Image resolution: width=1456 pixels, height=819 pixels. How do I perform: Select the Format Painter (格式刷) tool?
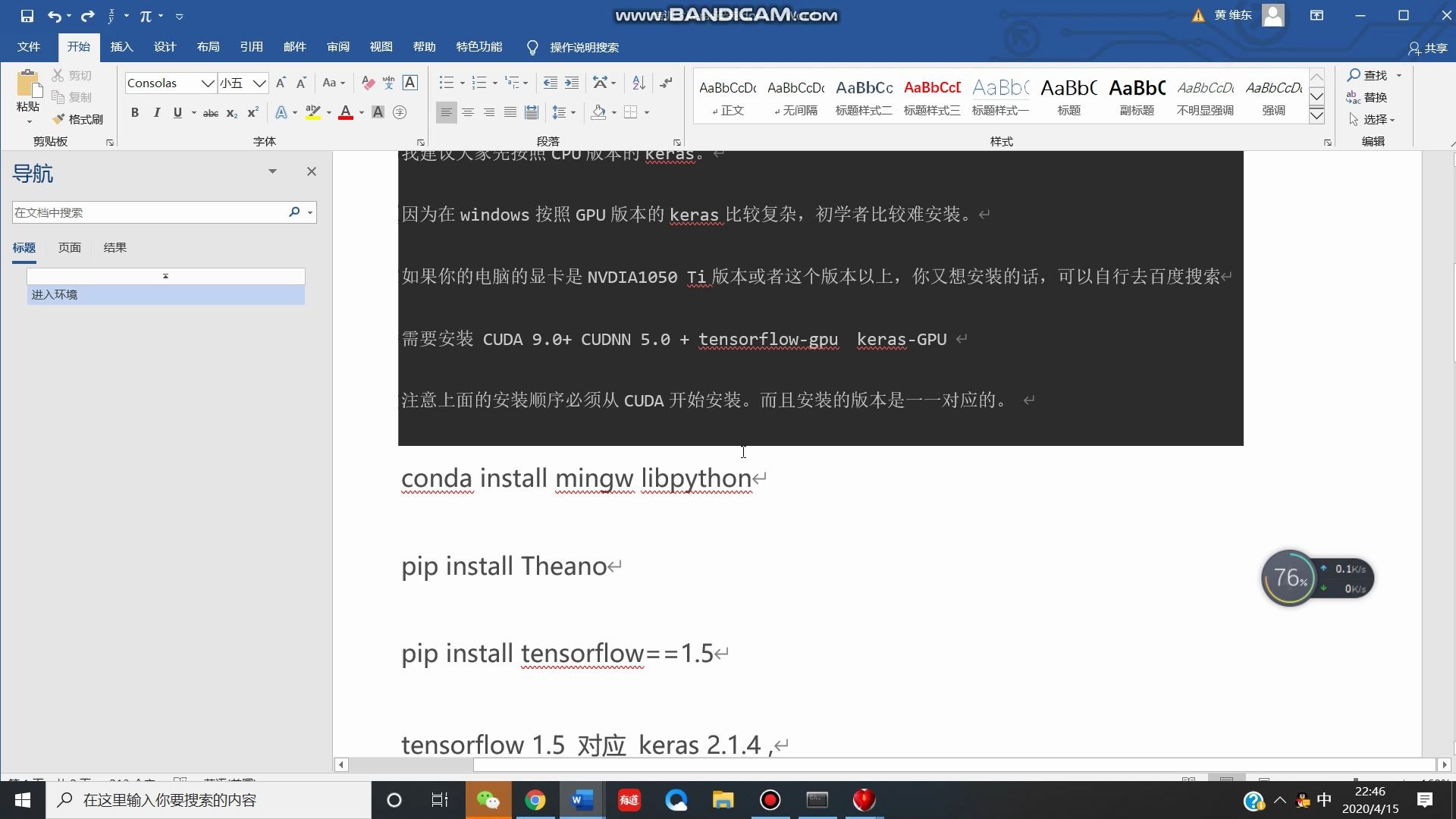pyautogui.click(x=77, y=119)
